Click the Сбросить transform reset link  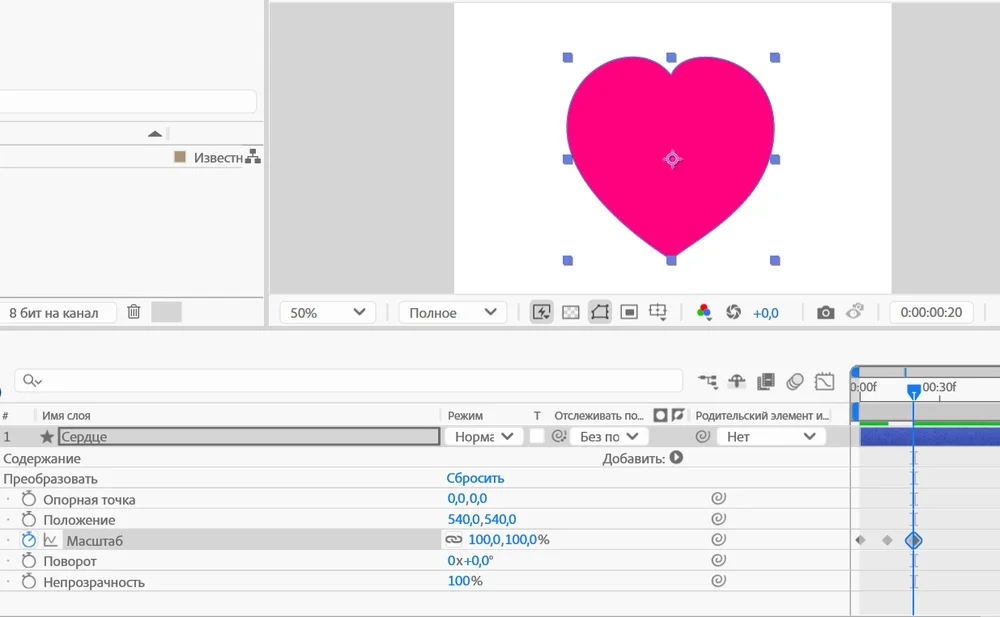point(475,478)
